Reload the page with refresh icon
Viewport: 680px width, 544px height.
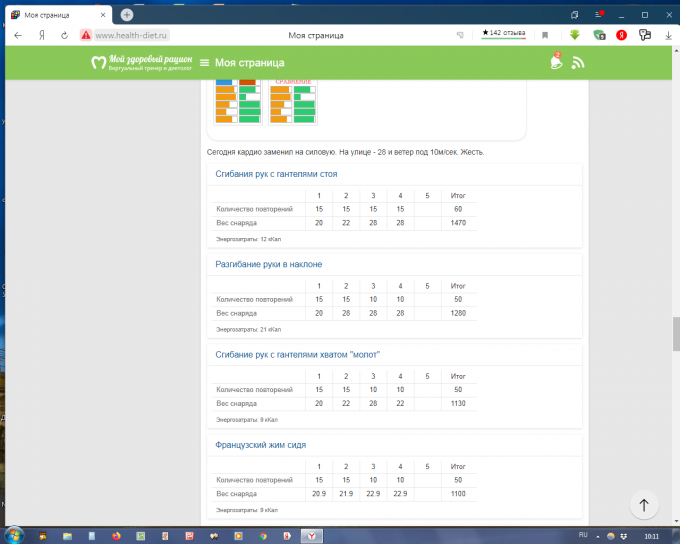click(65, 34)
